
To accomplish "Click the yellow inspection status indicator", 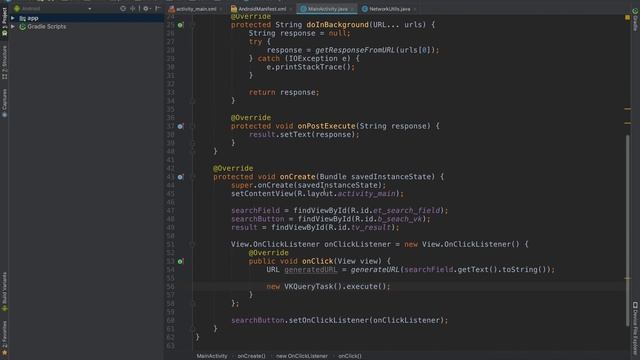I will (627, 18).
